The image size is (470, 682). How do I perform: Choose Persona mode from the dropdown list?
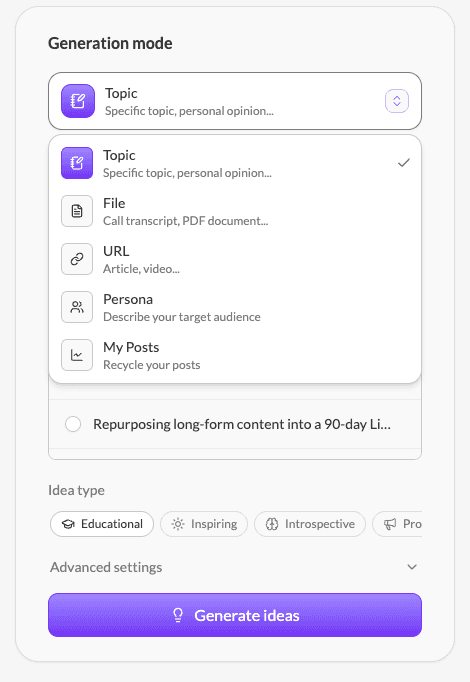point(235,307)
